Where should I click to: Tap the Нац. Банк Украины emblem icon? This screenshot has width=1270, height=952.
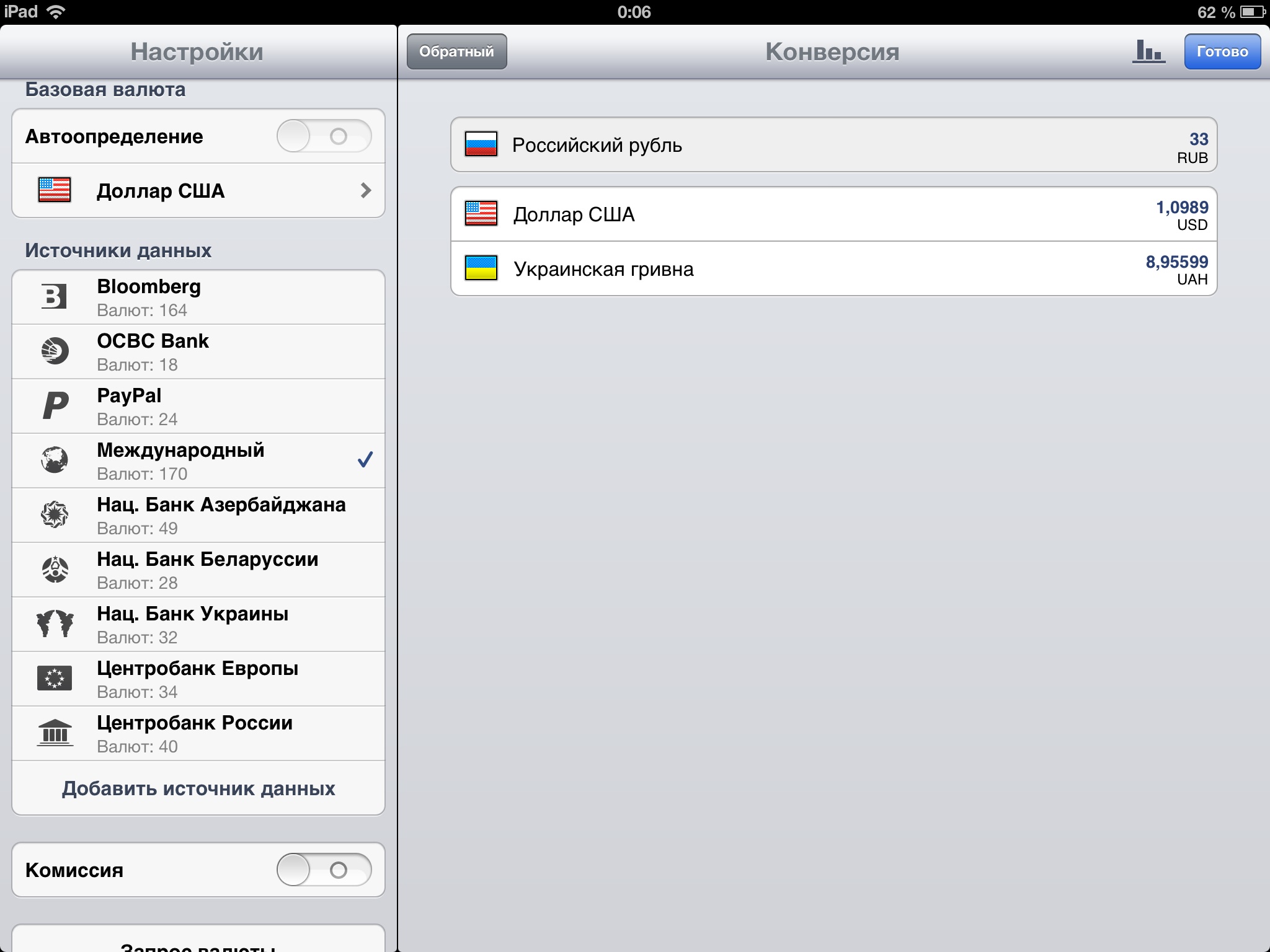tap(55, 624)
